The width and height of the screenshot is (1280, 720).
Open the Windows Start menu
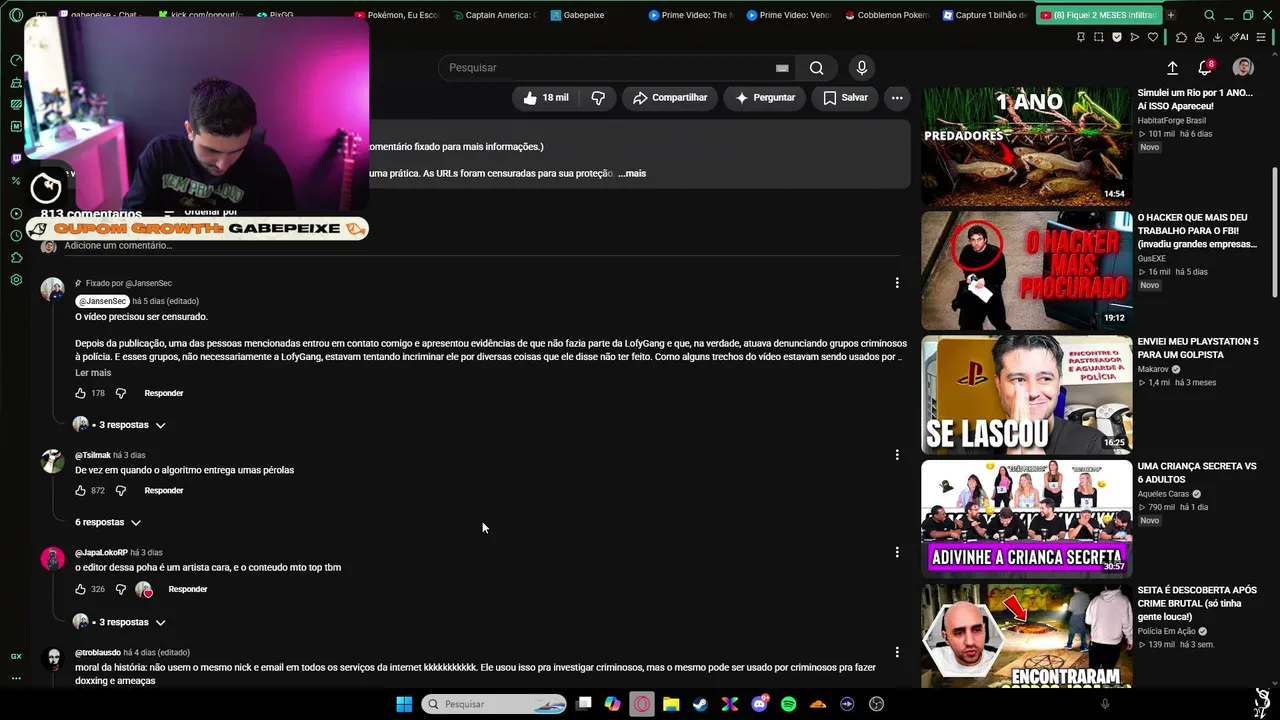click(x=404, y=704)
